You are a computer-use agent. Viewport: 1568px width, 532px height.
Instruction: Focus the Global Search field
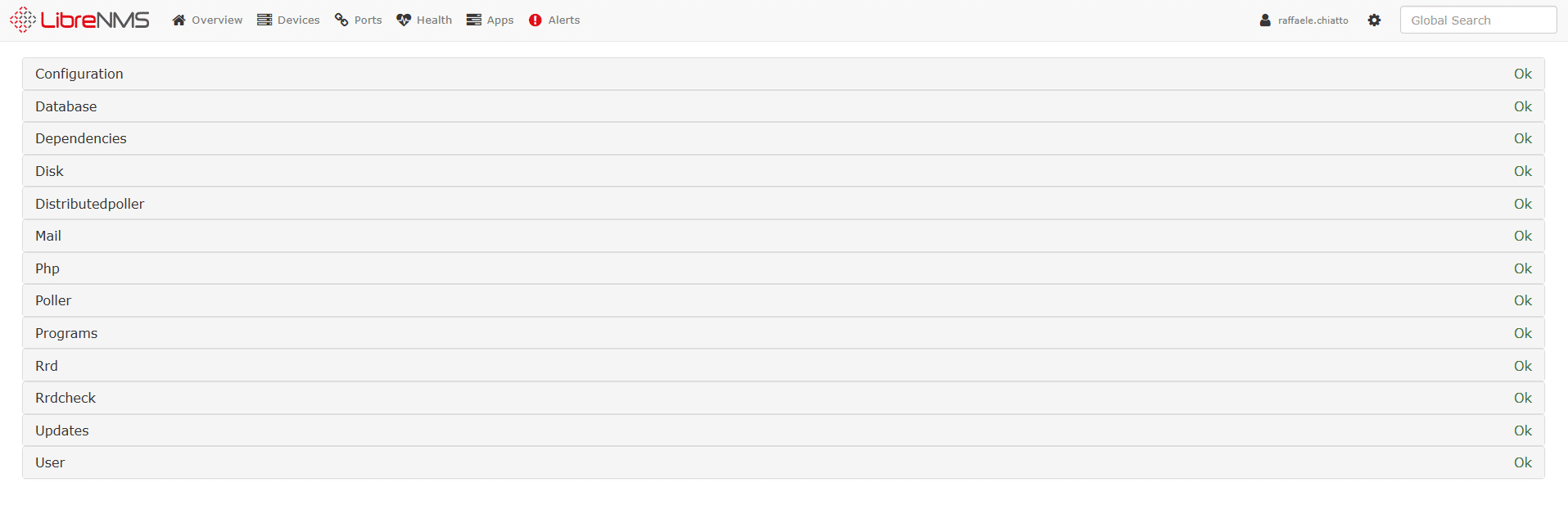tap(1478, 20)
